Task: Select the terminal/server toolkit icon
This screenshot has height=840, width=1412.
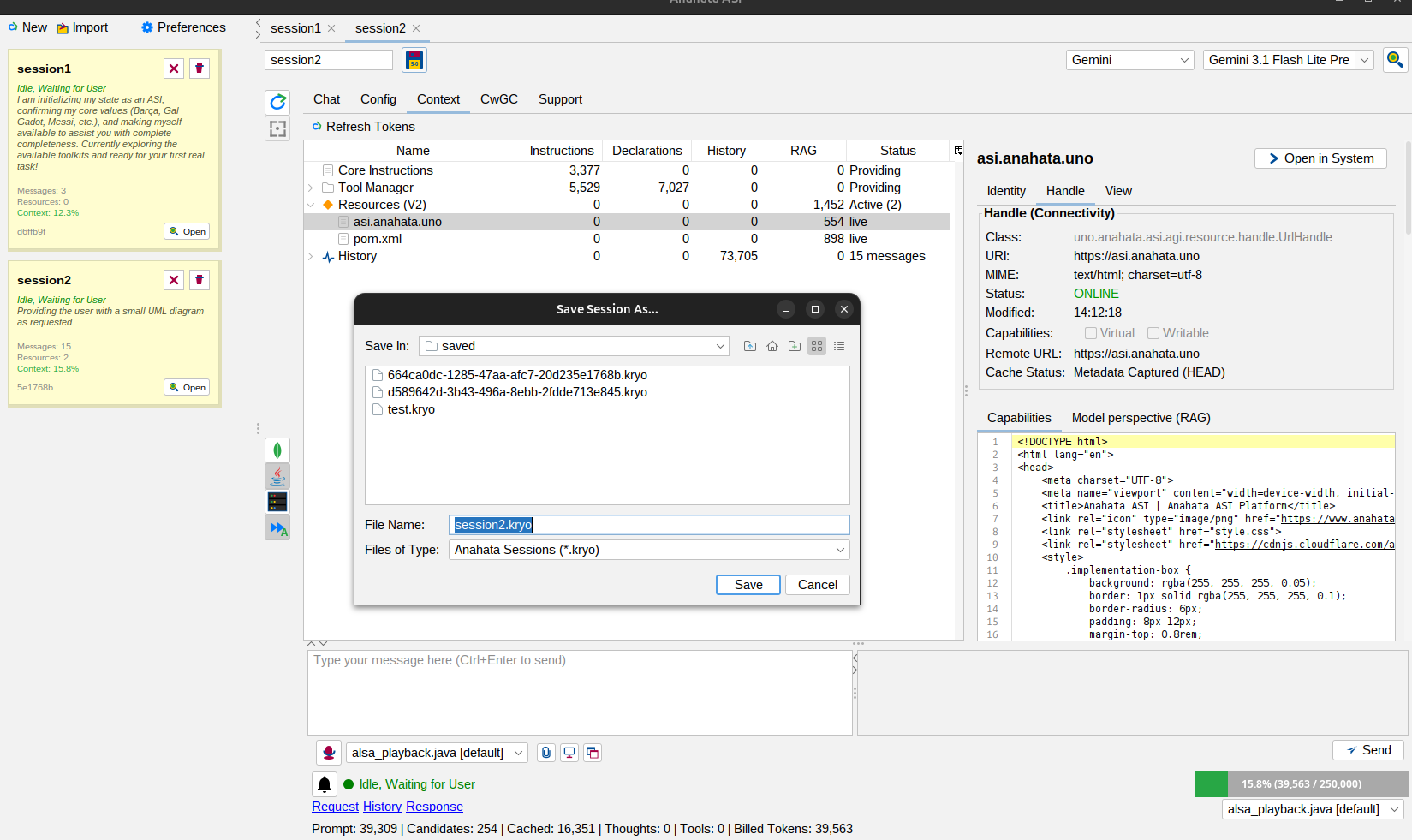Action: point(277,501)
